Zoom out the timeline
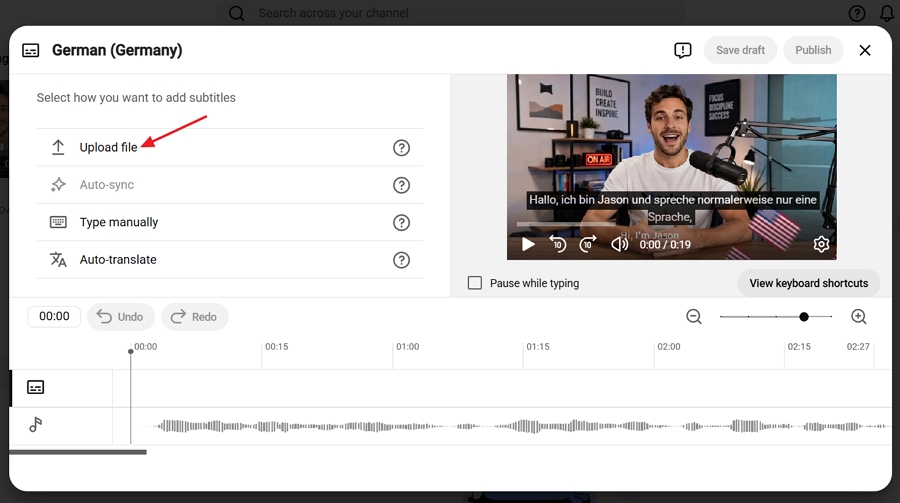 (694, 316)
